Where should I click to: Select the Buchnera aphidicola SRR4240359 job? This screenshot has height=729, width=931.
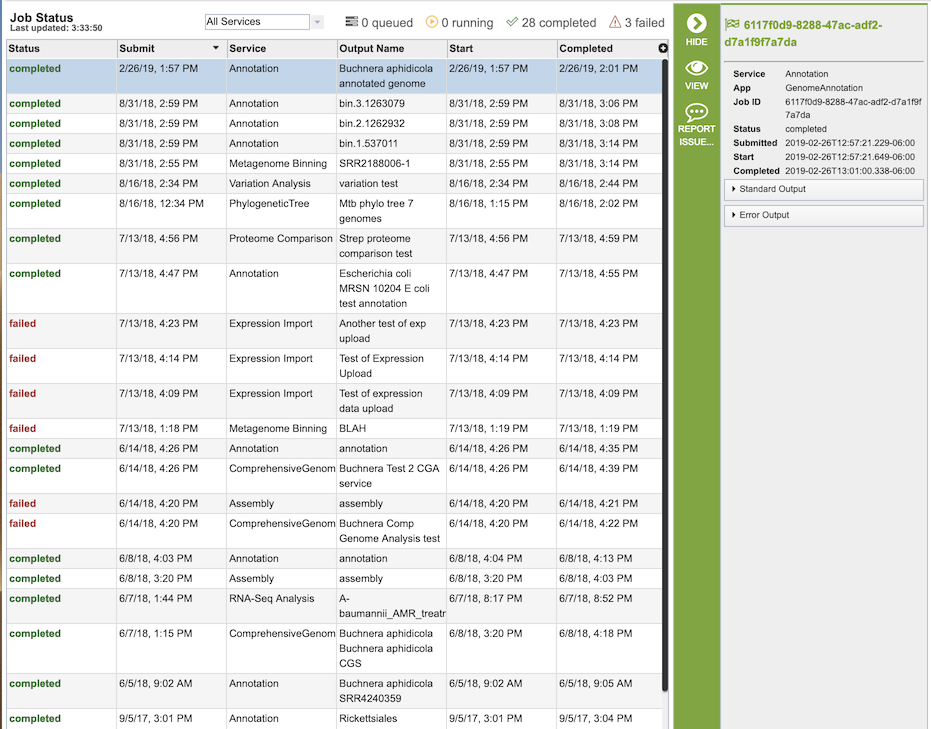(334, 690)
